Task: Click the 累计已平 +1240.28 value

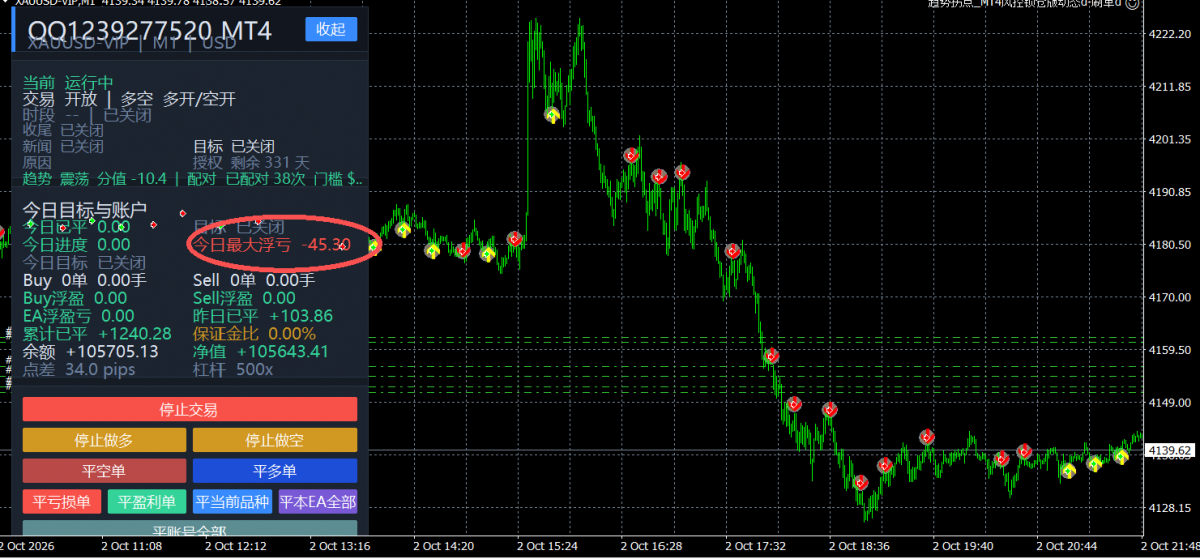Action: coord(97,334)
